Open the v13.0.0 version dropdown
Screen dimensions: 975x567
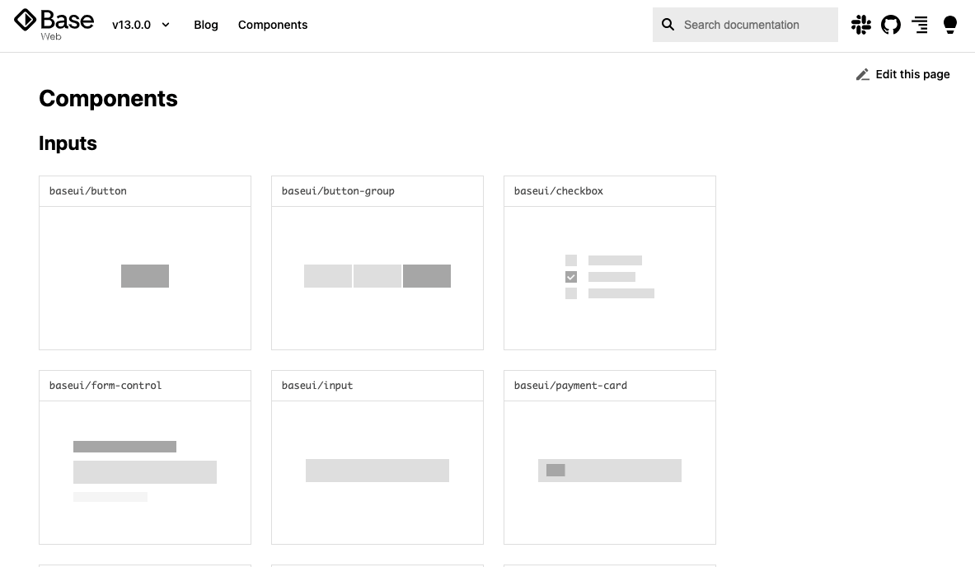click(x=132, y=25)
